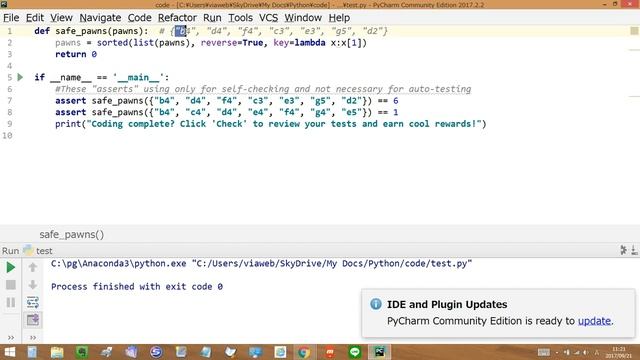Open the Tools menu
Image resolution: width=640 pixels, height=360 pixels.
(x=240, y=18)
